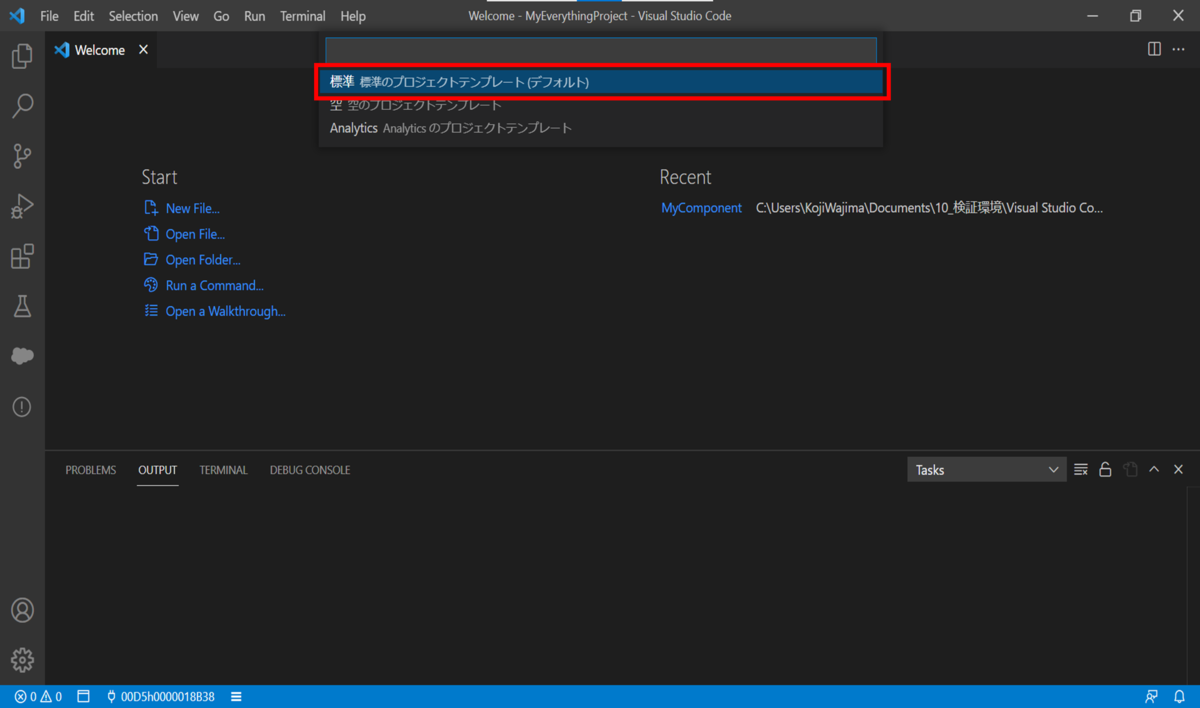Click the Run a Command... link
1200x708 pixels.
215,285
